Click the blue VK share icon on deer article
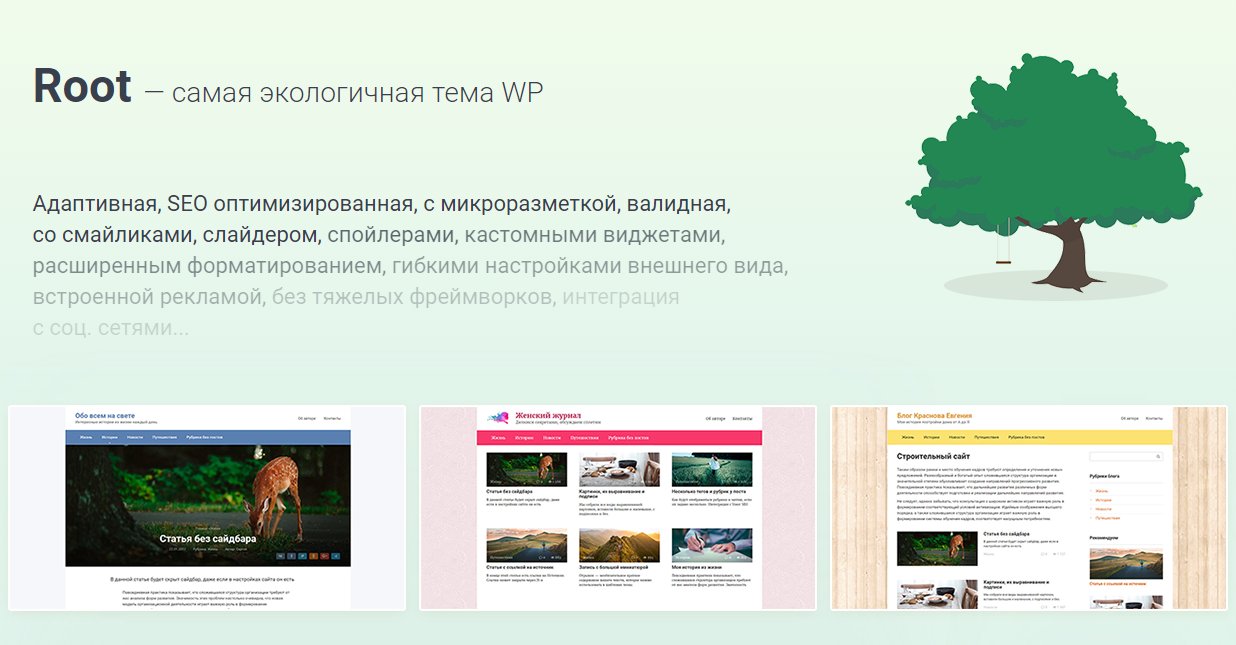Screen dimensions: 1236x645 coord(280,555)
